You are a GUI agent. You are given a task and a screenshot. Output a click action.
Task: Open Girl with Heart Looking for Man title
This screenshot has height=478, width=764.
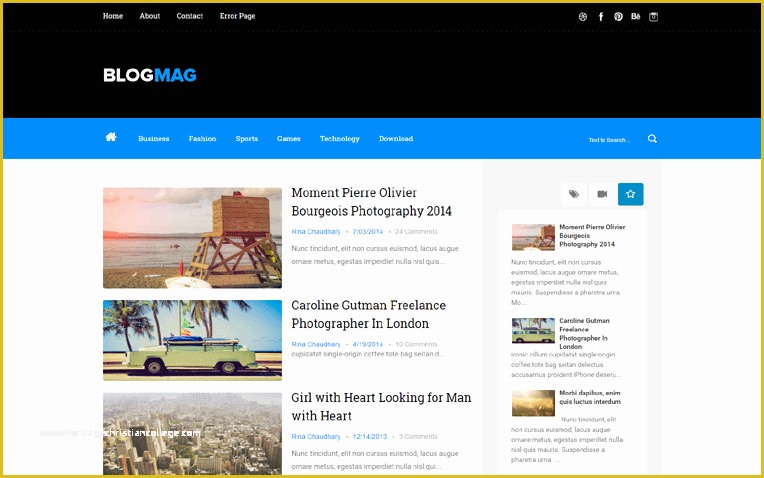point(381,406)
